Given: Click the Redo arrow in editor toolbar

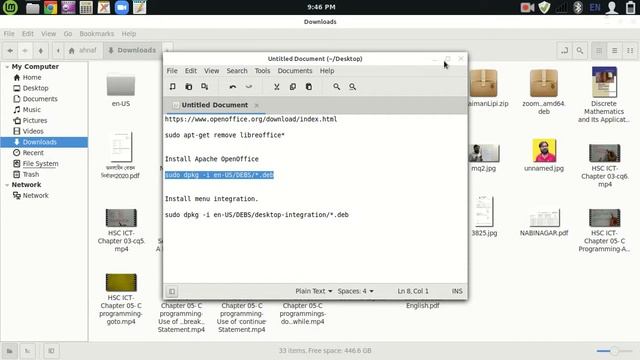Looking at the screenshot, I should pos(249,87).
